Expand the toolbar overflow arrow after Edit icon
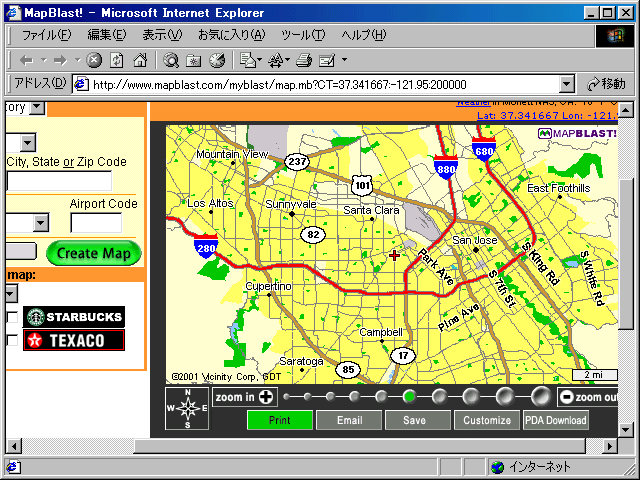The width and height of the screenshot is (640, 480). click(x=344, y=60)
